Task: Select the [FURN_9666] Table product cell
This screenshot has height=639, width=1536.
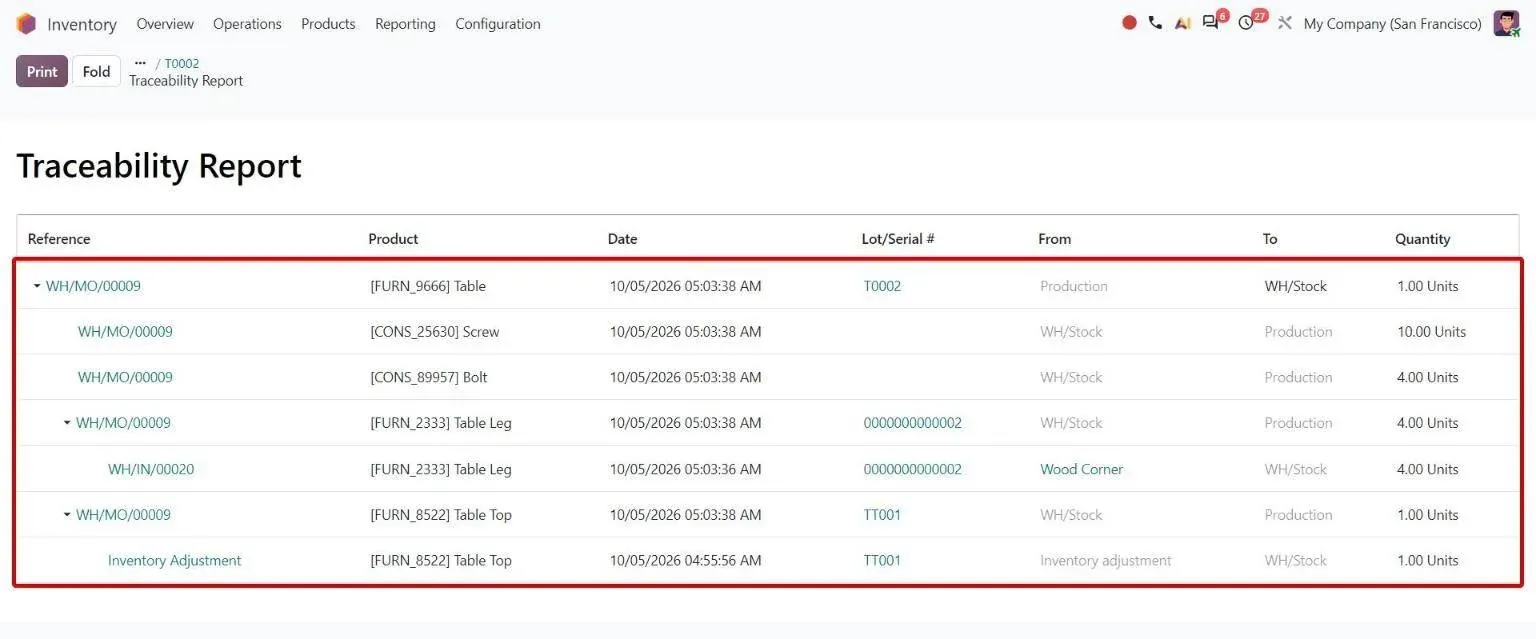Action: point(428,286)
